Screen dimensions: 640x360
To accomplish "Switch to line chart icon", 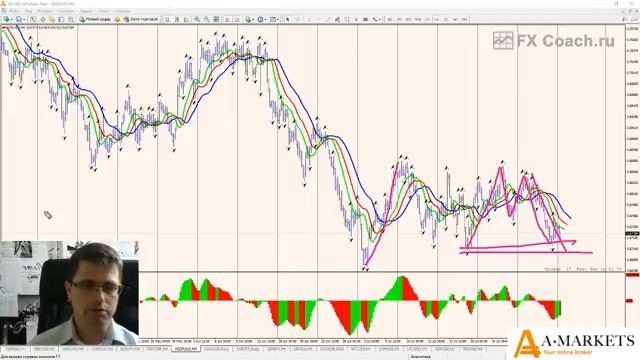I will [x=186, y=19].
